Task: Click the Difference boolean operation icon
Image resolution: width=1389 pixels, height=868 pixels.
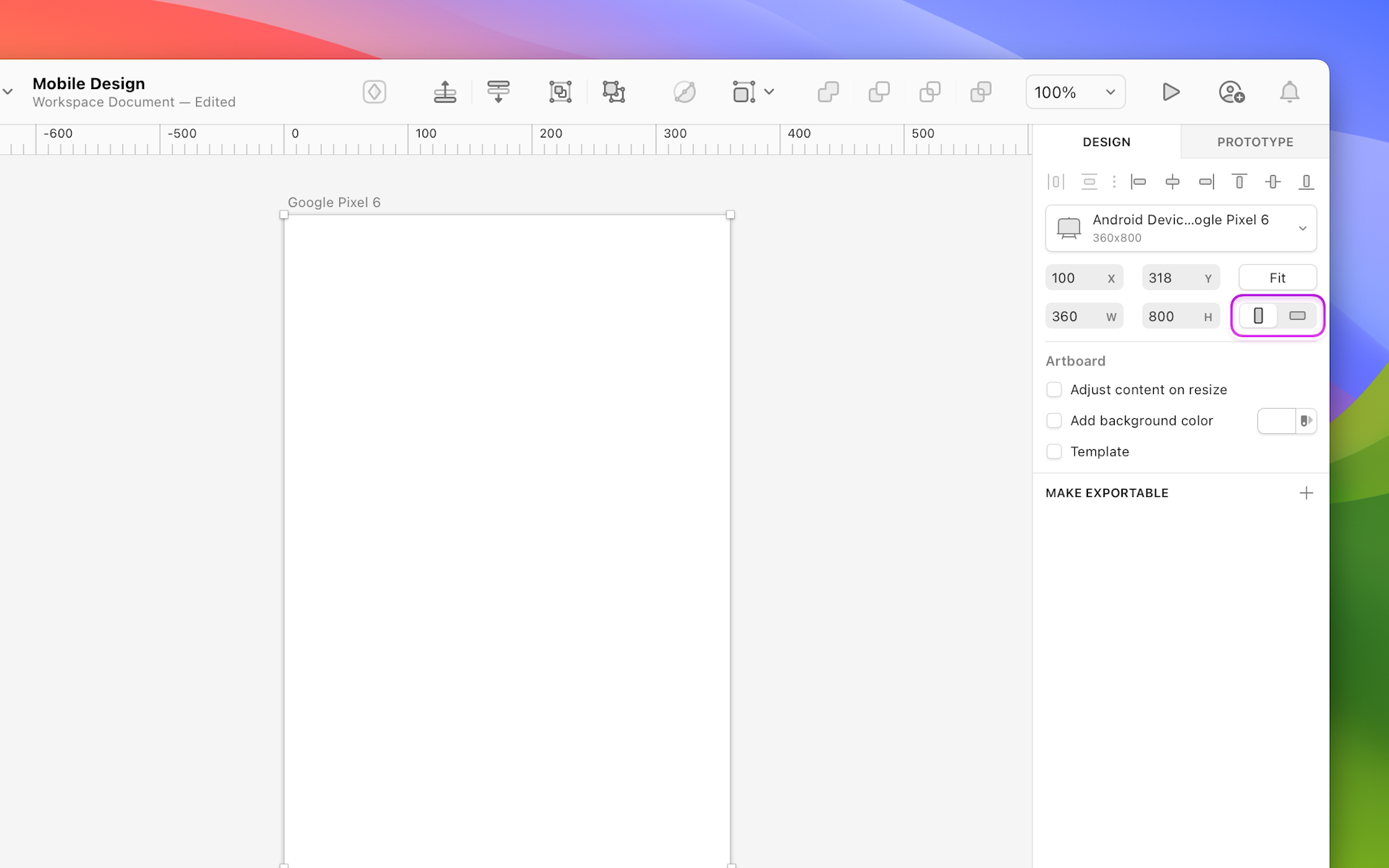Action: click(980, 92)
